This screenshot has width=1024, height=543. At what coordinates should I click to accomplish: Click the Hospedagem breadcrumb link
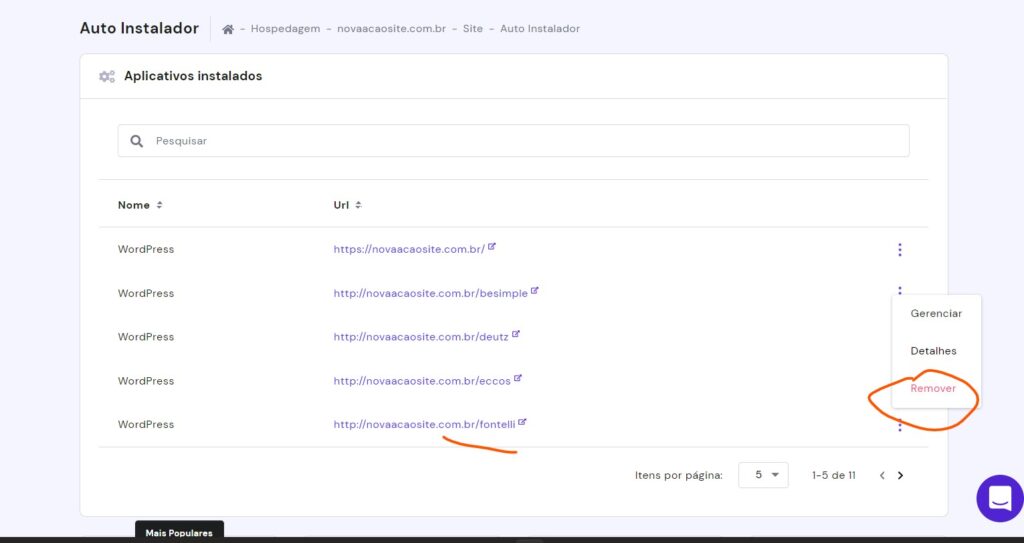[285, 29]
